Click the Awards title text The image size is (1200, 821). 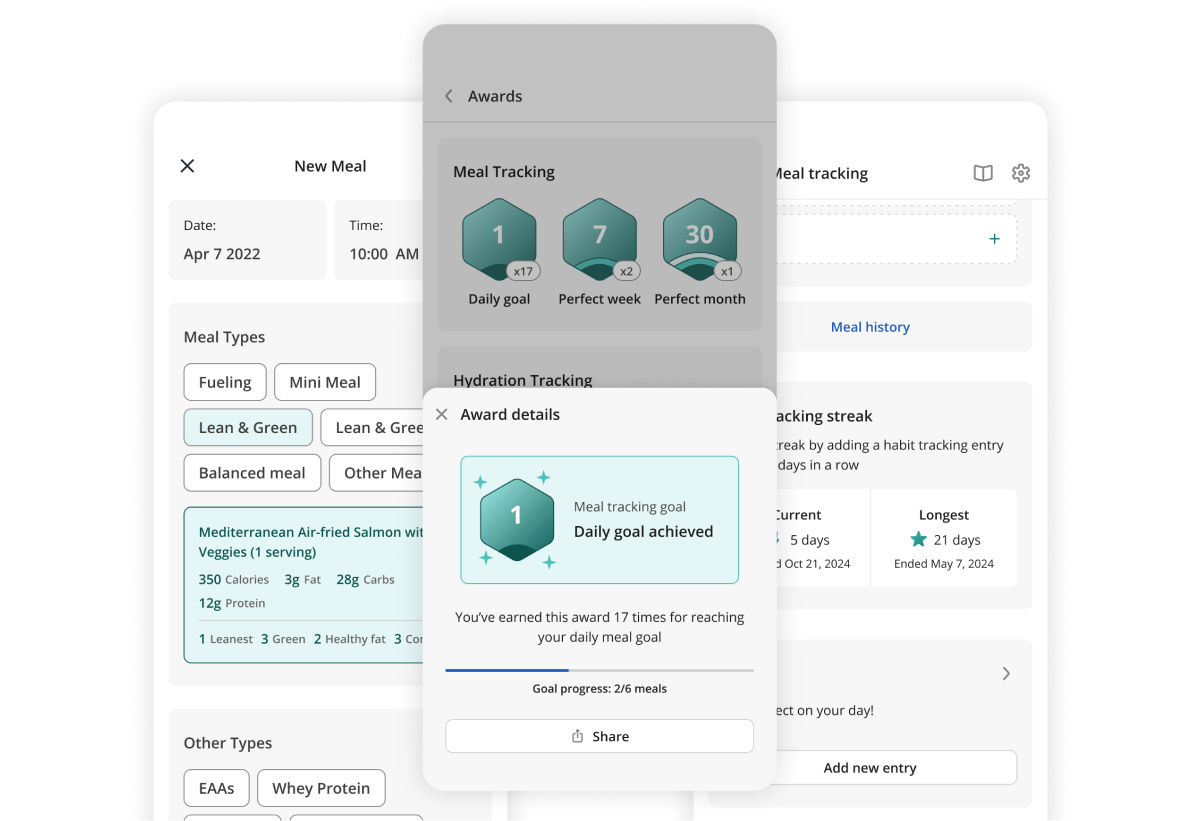(495, 96)
